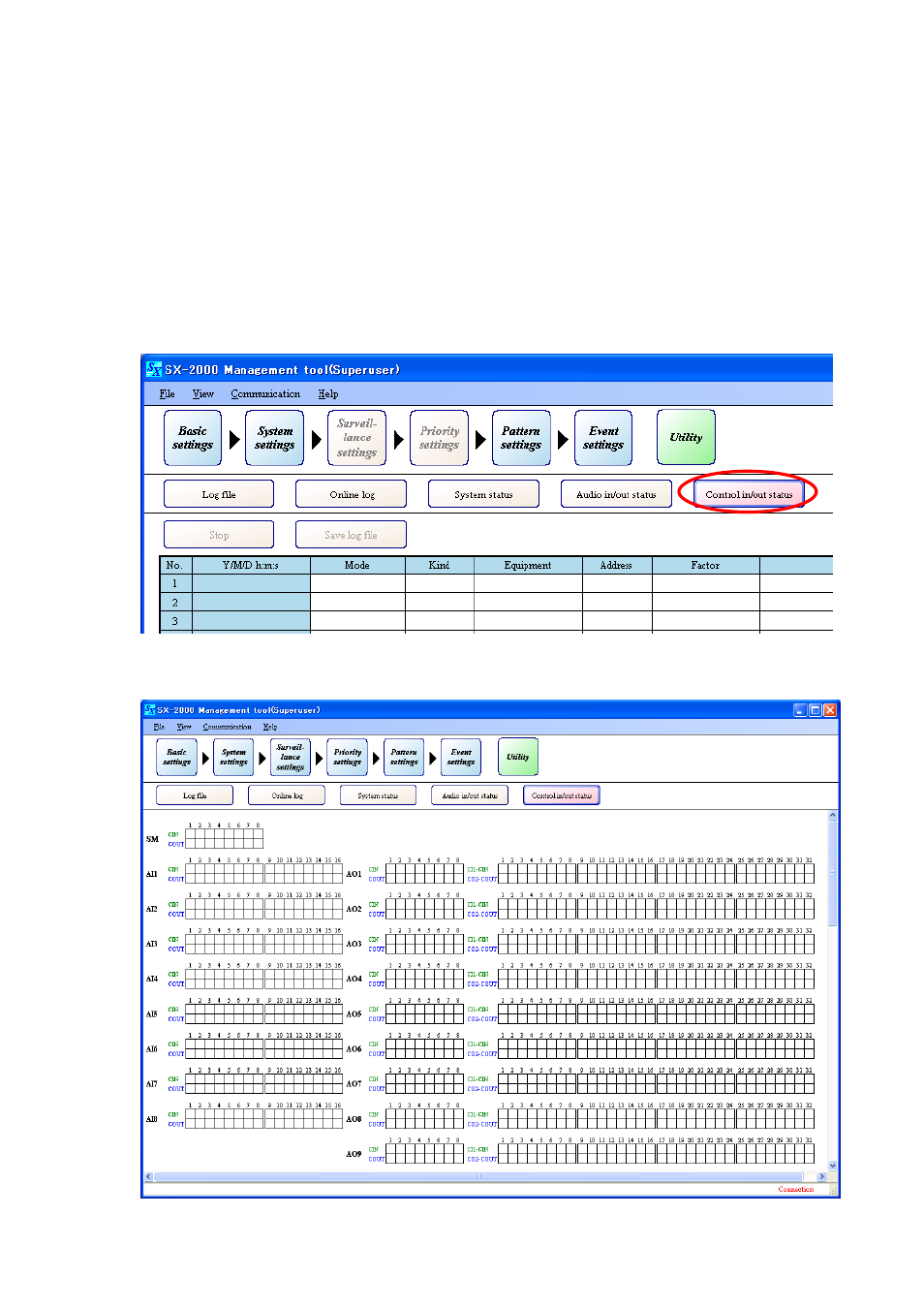Click the AI8 row label
This screenshot has height=1308, width=924.
tap(152, 1119)
